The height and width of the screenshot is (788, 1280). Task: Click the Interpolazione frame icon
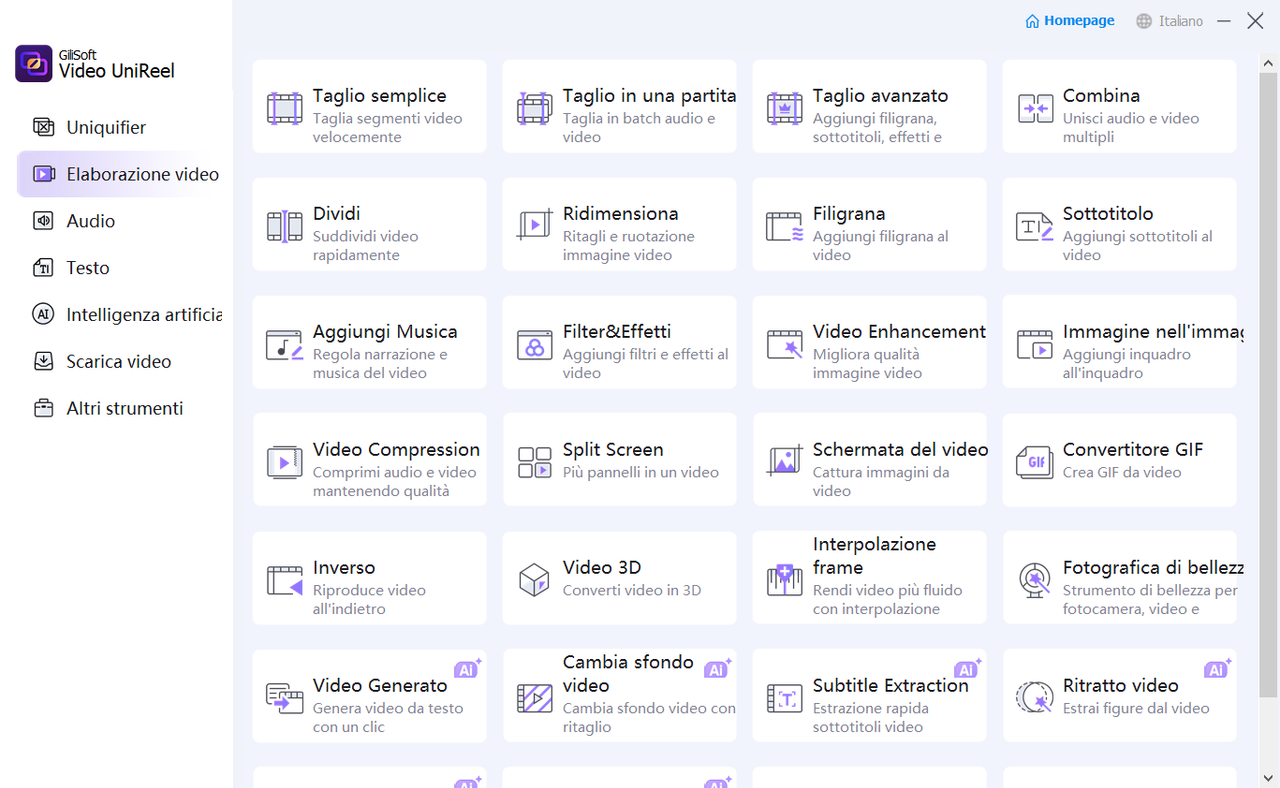(x=784, y=580)
